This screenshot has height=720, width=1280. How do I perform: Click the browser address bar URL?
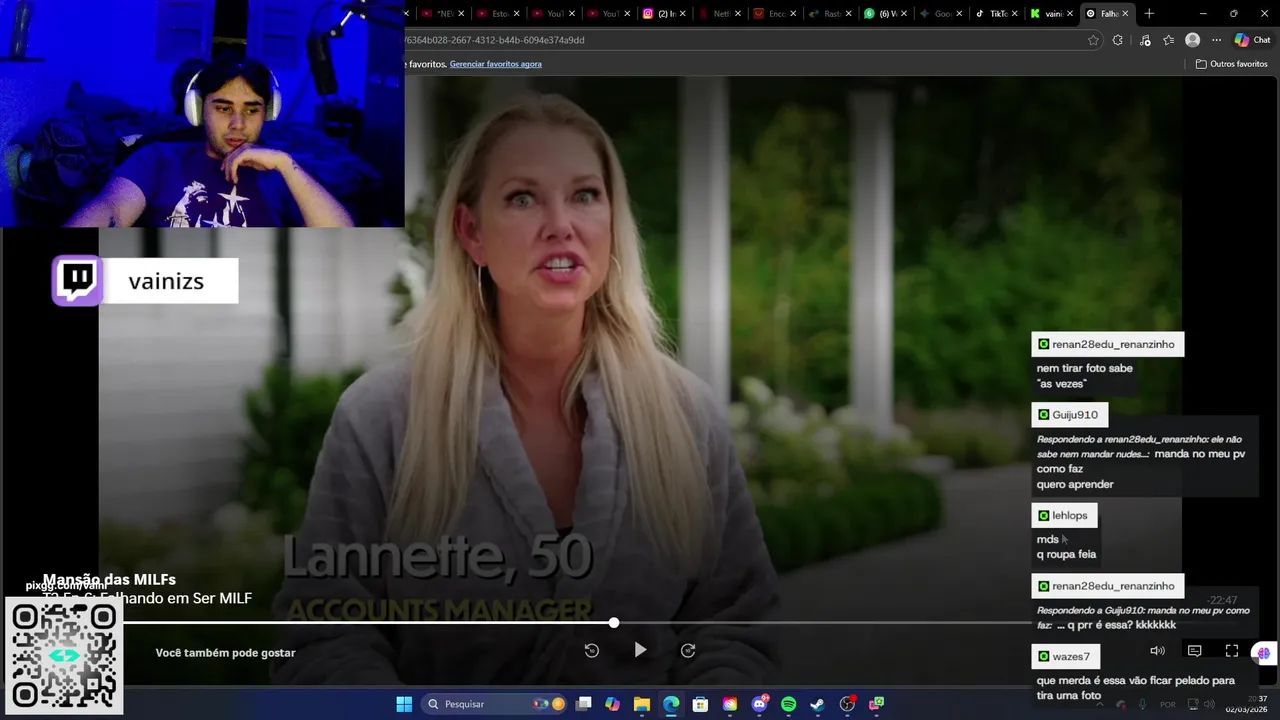tap(495, 40)
